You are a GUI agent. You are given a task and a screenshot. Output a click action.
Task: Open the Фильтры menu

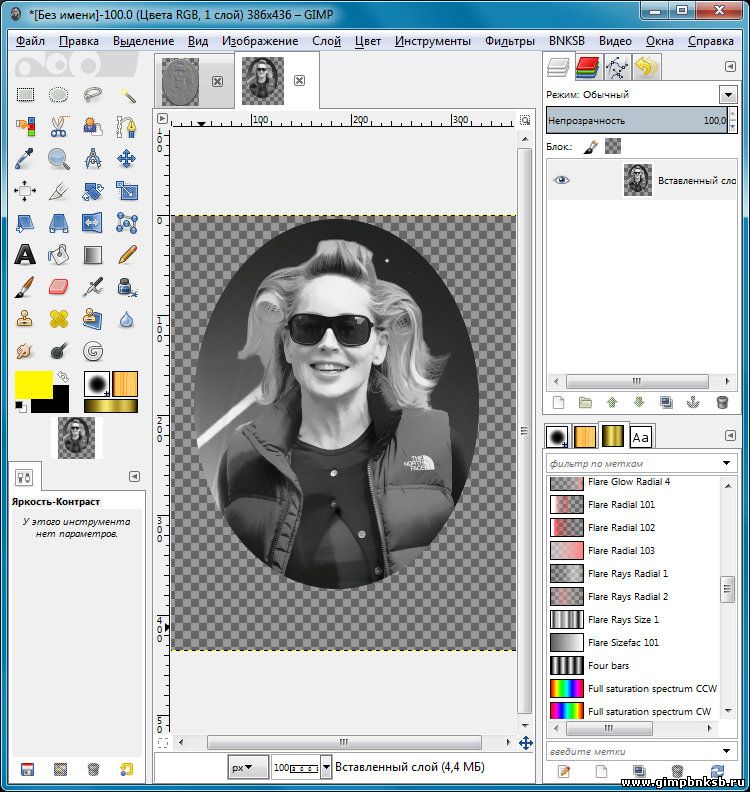click(510, 41)
